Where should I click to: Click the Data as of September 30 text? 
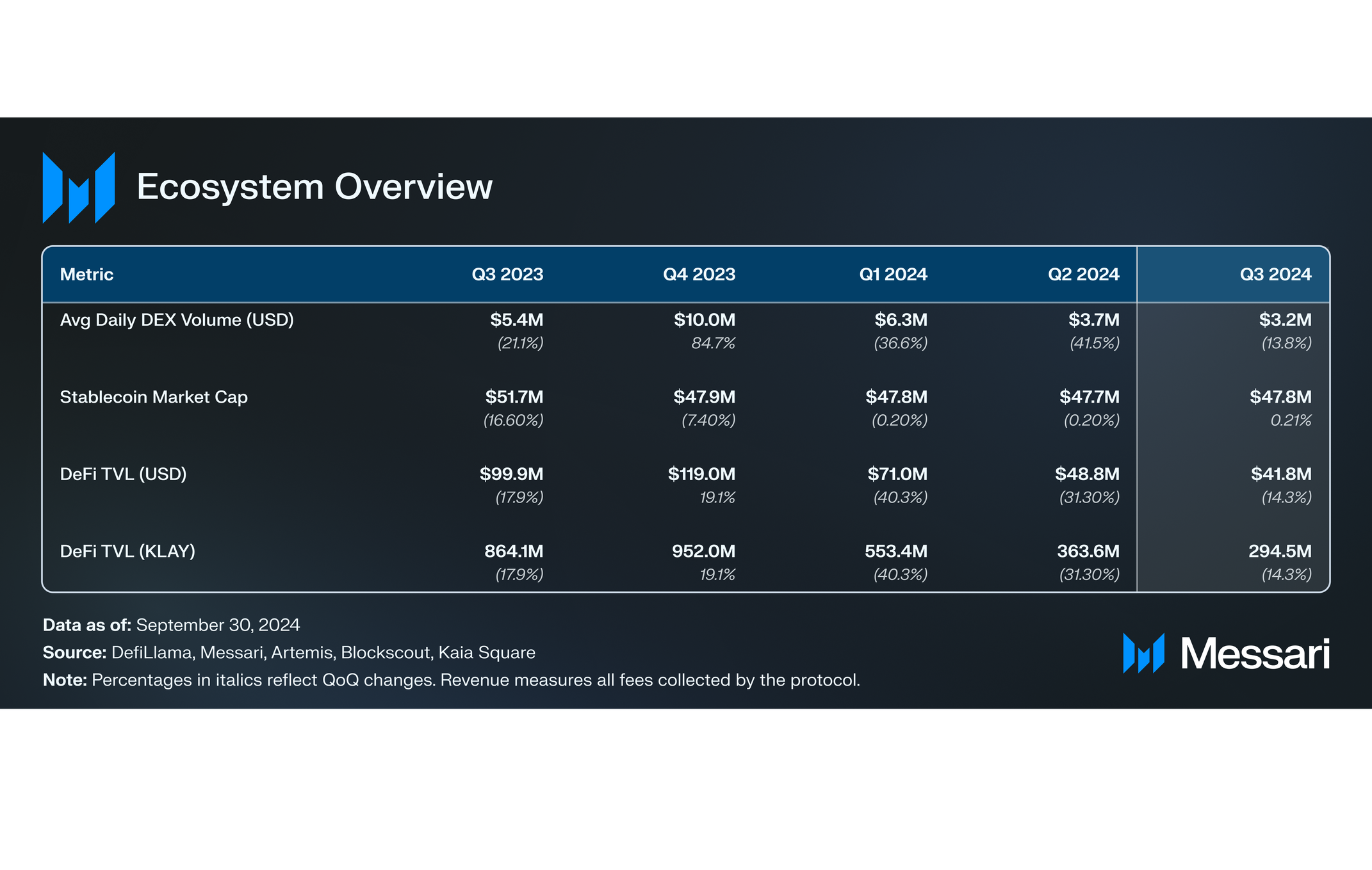pos(172,625)
